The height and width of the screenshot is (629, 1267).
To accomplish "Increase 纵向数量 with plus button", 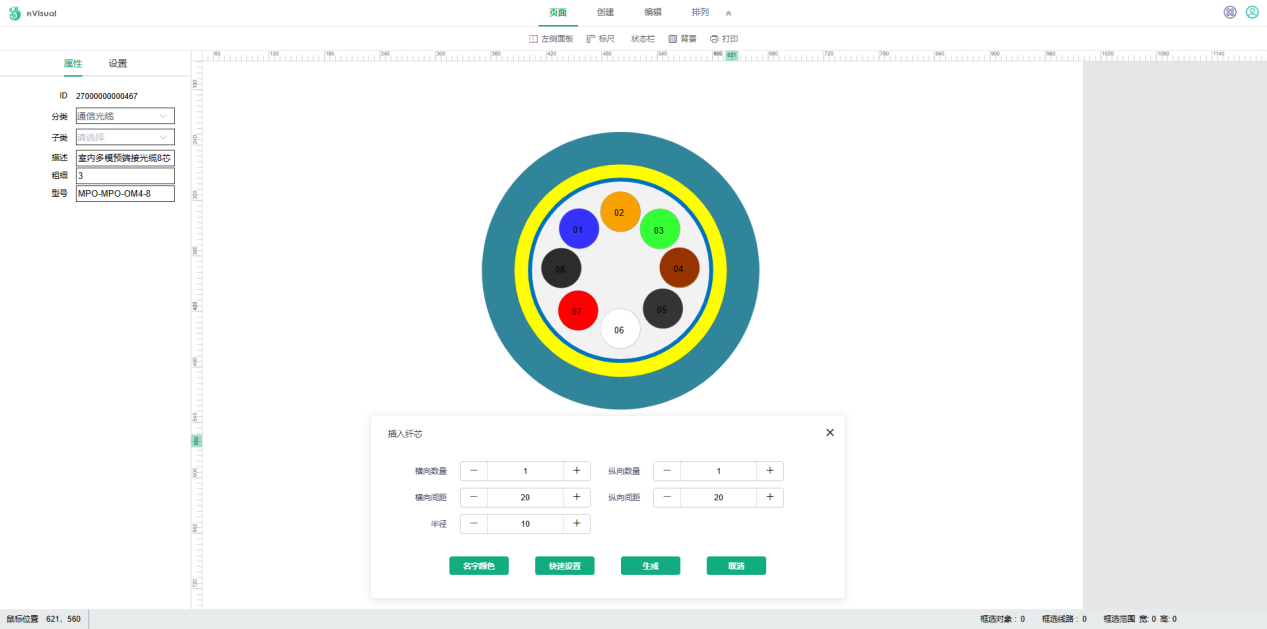I will 770,471.
